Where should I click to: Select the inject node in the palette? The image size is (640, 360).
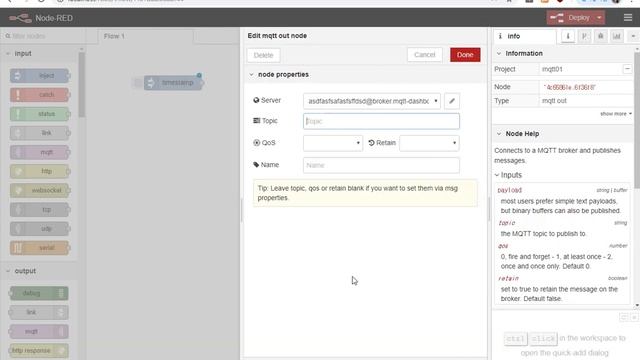point(40,76)
